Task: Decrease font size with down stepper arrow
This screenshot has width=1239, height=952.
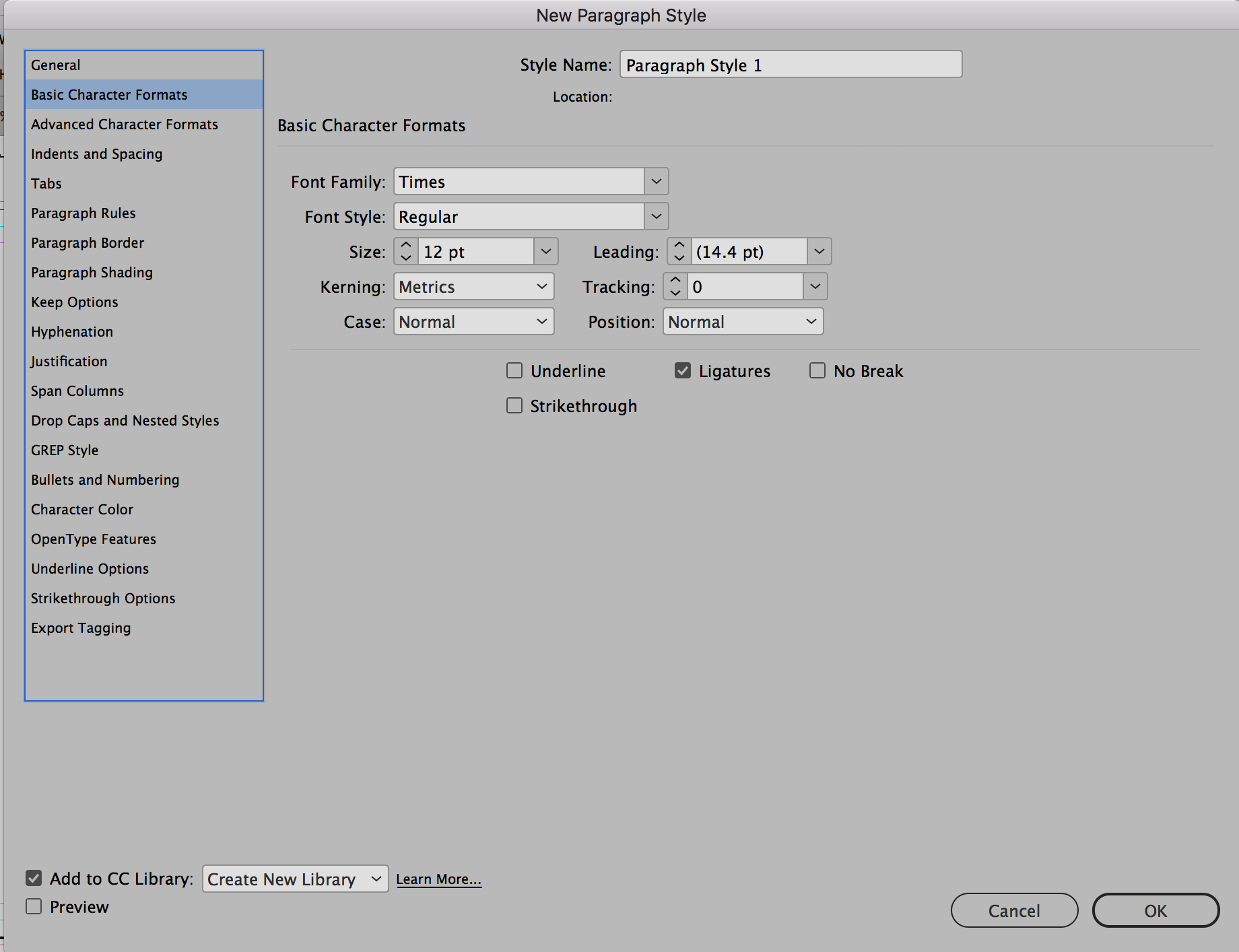Action: [406, 259]
